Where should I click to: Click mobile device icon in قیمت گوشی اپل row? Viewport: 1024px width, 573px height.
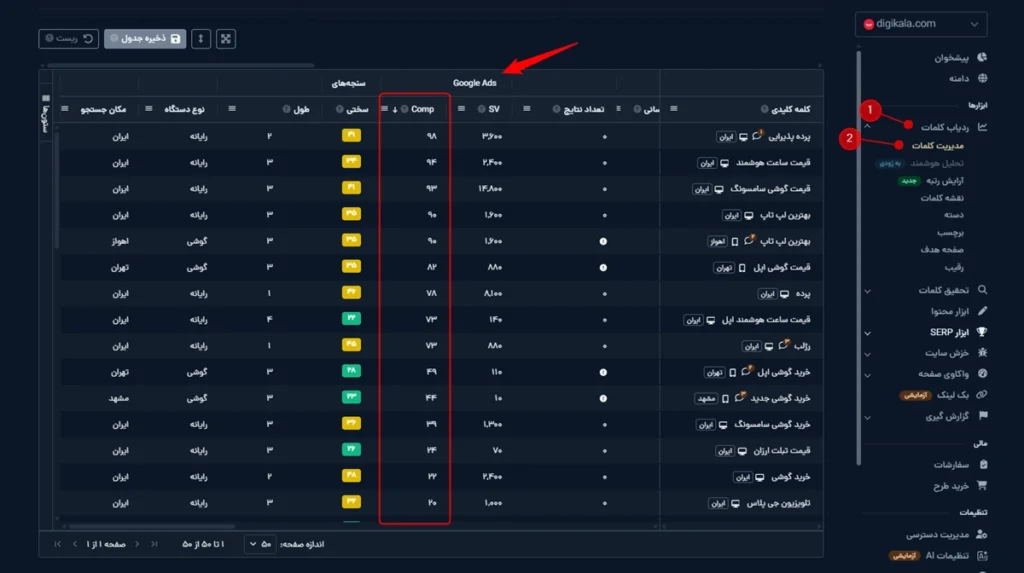[x=742, y=268]
